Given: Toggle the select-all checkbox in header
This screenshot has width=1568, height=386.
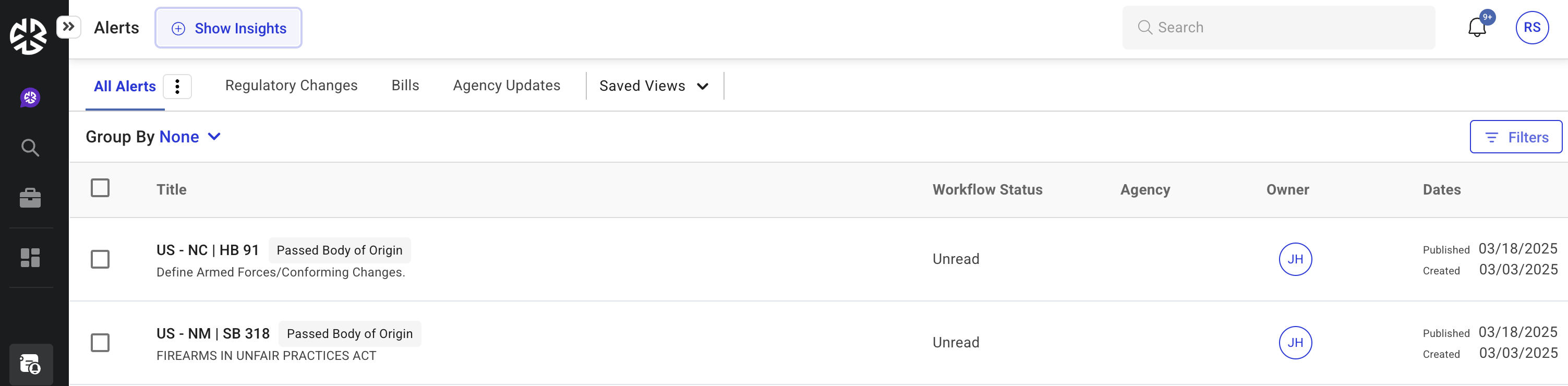Looking at the screenshot, I should click(100, 187).
